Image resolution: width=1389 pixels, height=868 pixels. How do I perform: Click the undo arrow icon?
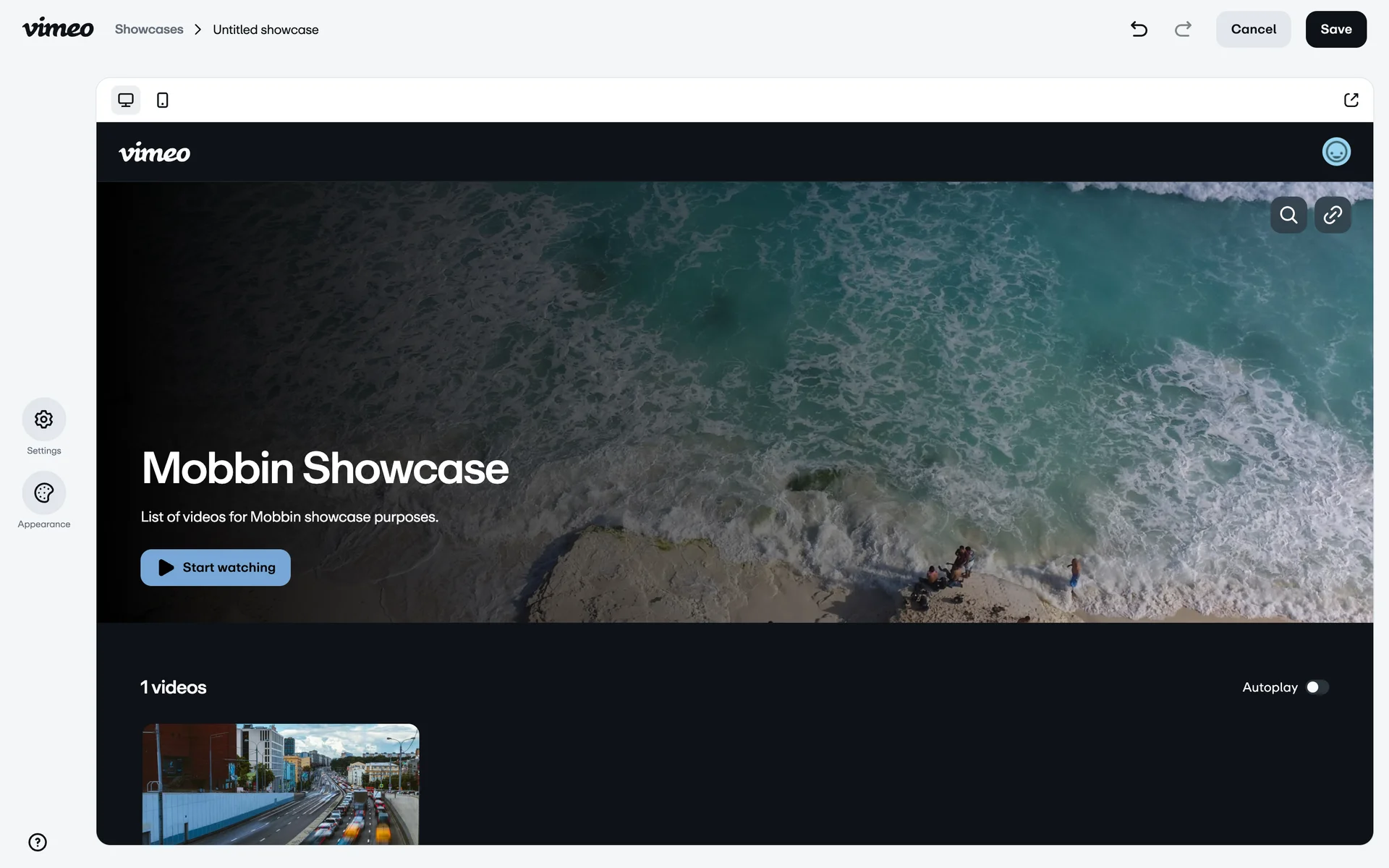[1139, 29]
